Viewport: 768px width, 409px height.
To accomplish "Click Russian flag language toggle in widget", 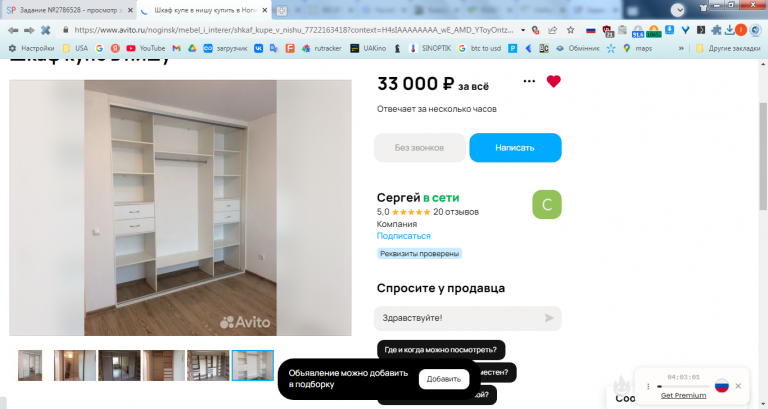I will pyautogui.click(x=721, y=385).
